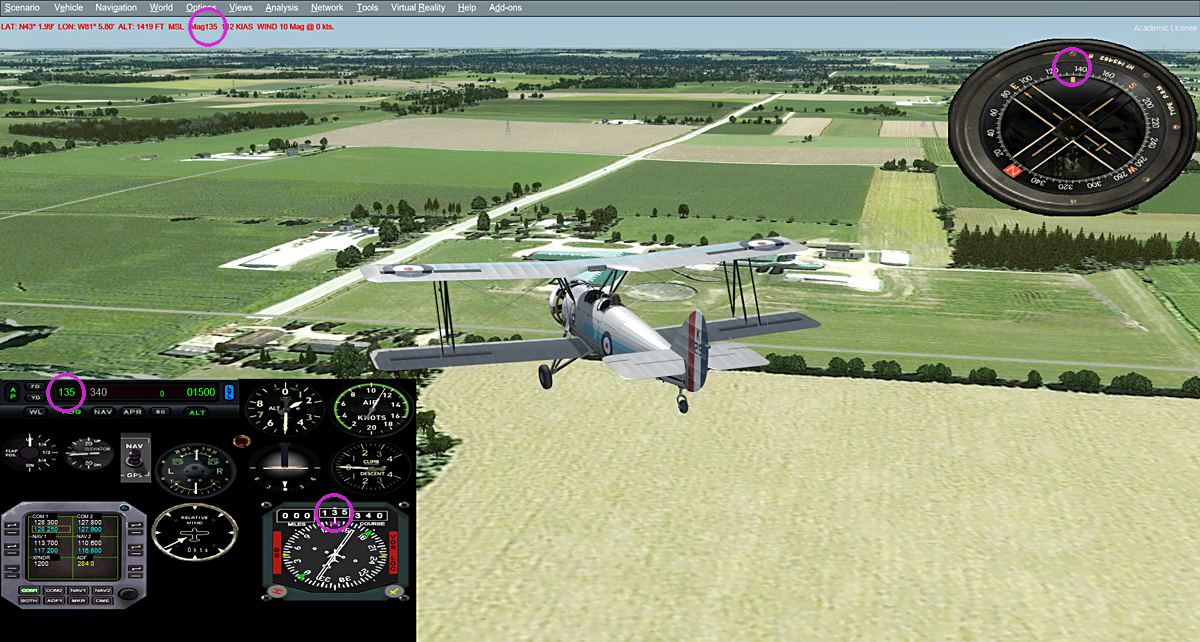Flip the NAV/GPS selector switch
Image resolution: width=1200 pixels, height=642 pixels.
pyautogui.click(x=133, y=455)
